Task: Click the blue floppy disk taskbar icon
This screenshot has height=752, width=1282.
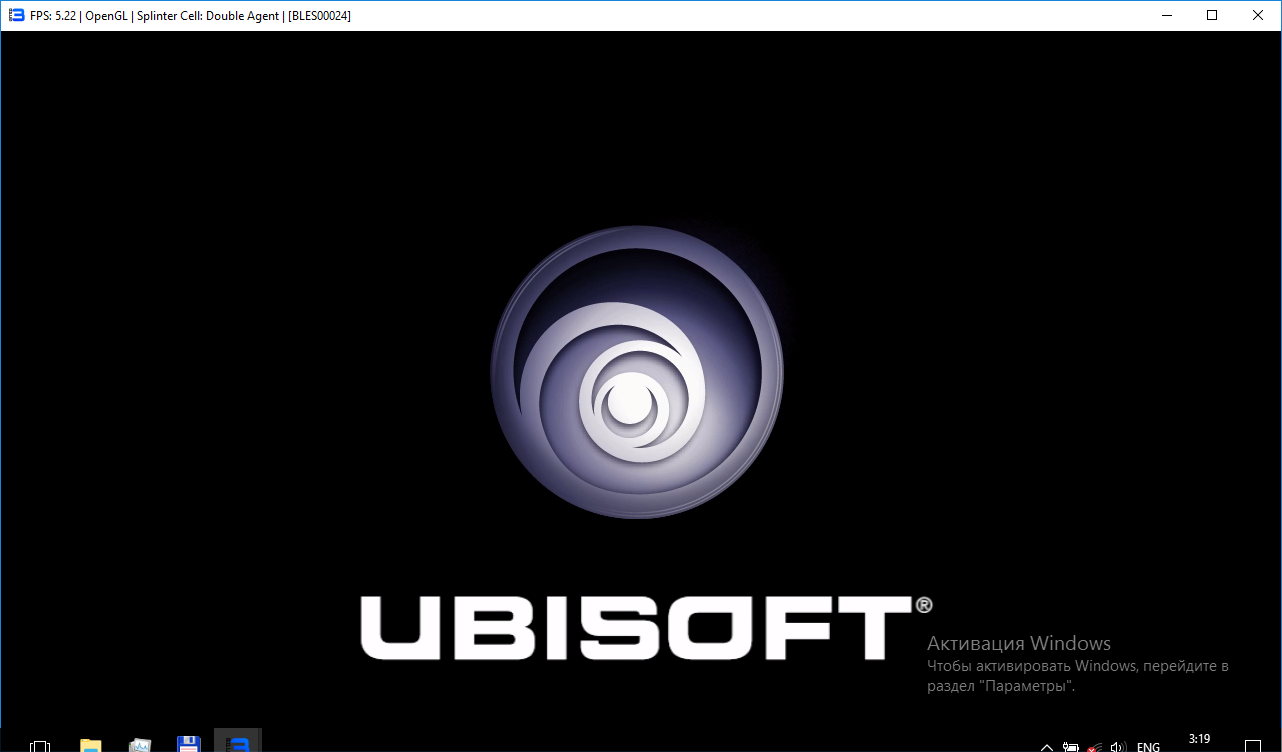Action: click(188, 745)
